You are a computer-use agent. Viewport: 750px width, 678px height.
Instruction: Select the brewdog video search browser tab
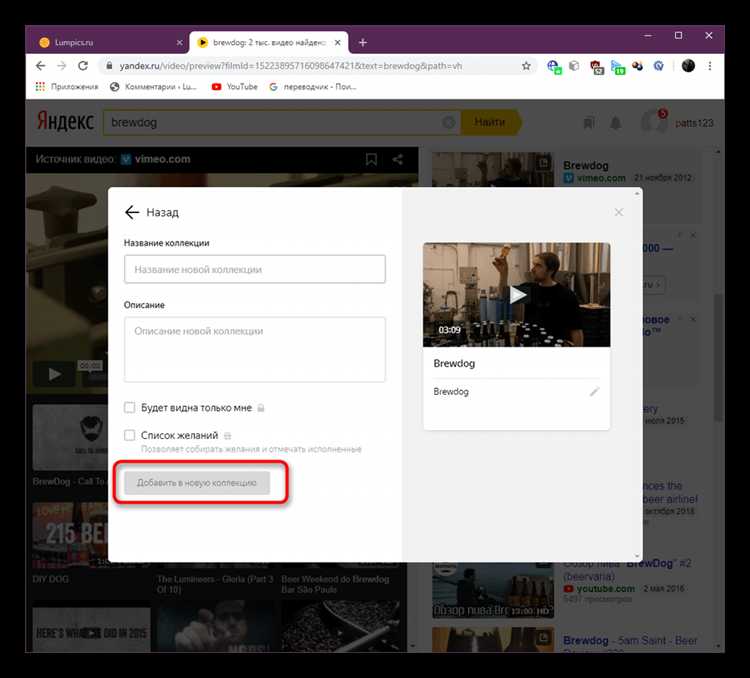pos(269,43)
